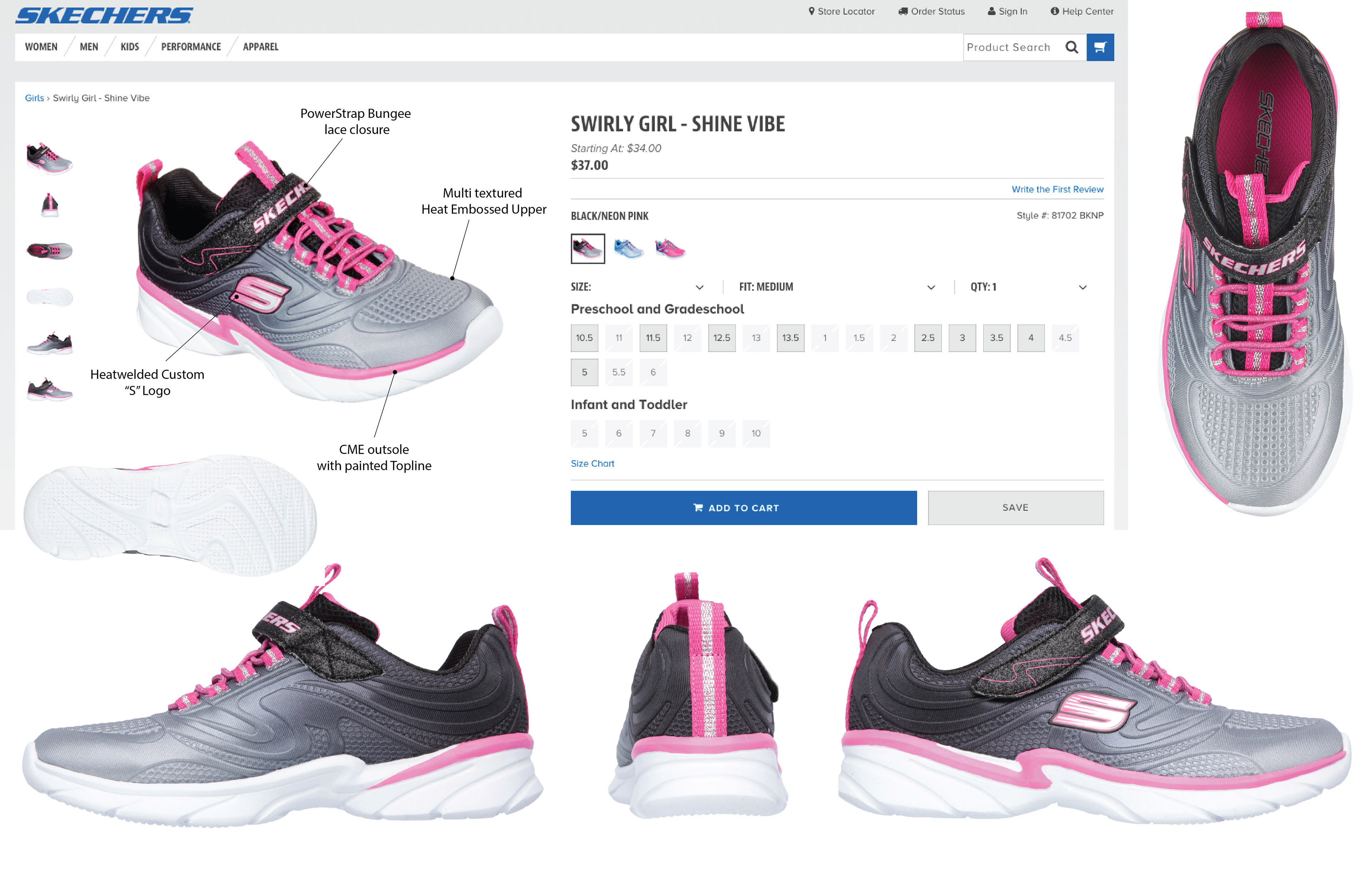Go to Girls breadcrumb
This screenshot has width=1372, height=888.
click(x=35, y=98)
